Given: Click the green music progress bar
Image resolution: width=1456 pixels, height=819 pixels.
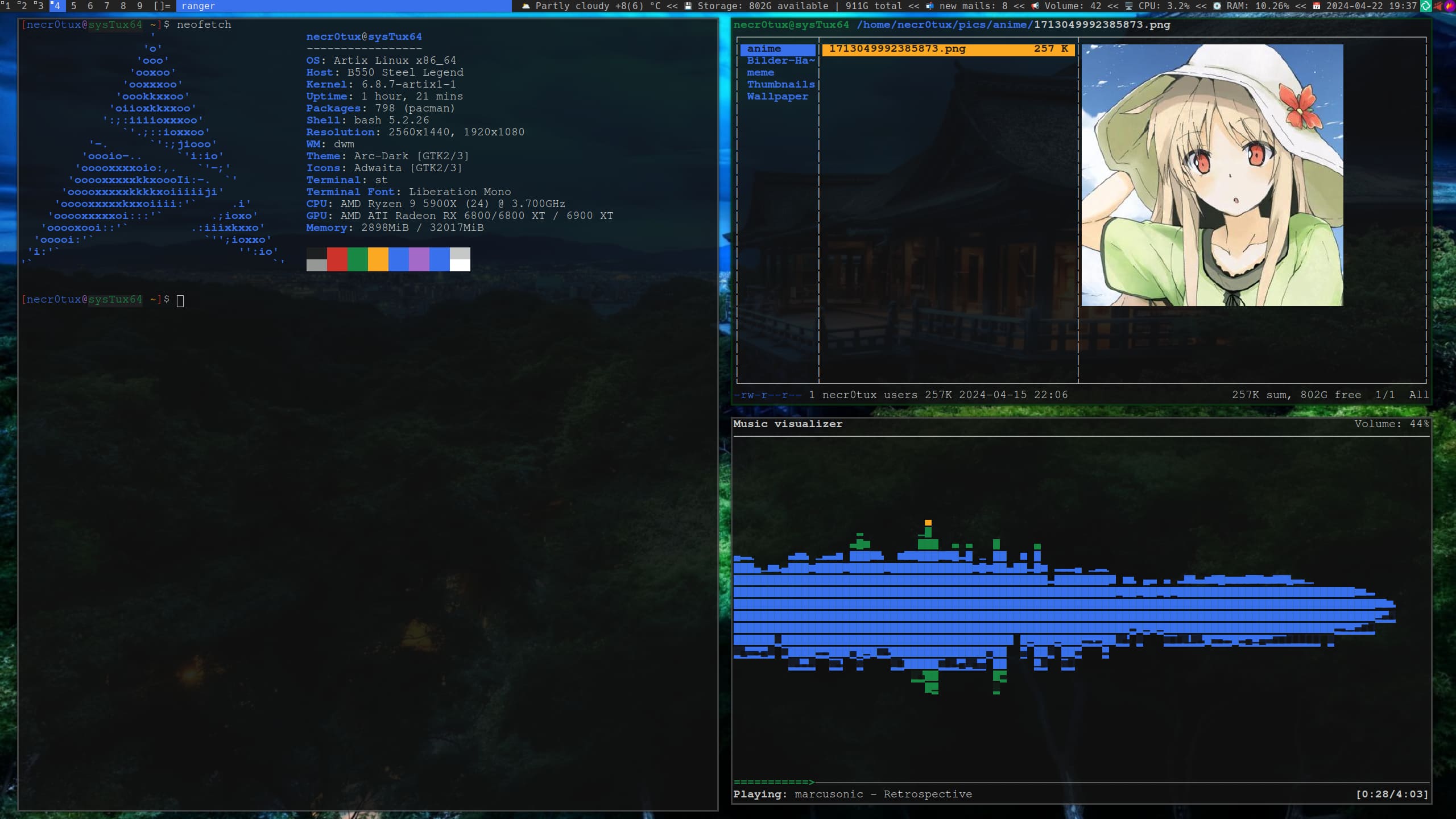Looking at the screenshot, I should coord(773,782).
